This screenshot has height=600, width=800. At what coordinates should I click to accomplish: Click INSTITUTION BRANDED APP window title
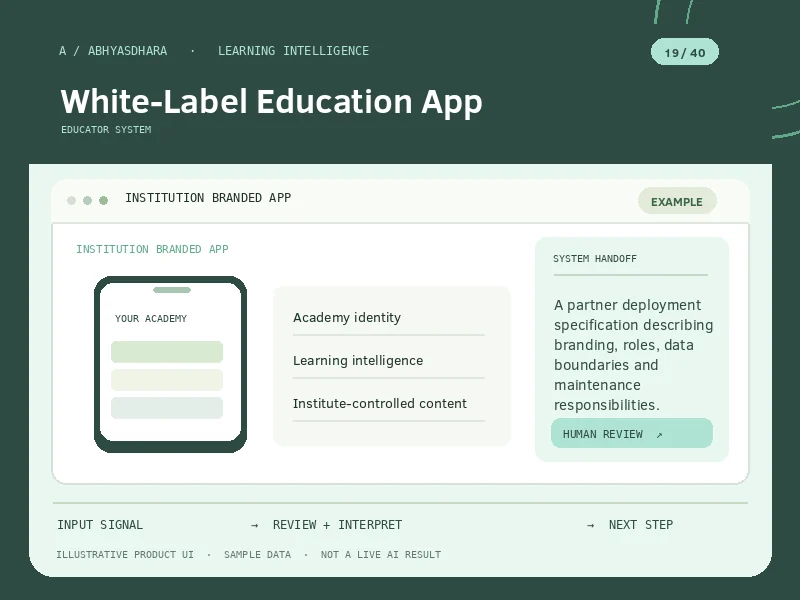[208, 197]
